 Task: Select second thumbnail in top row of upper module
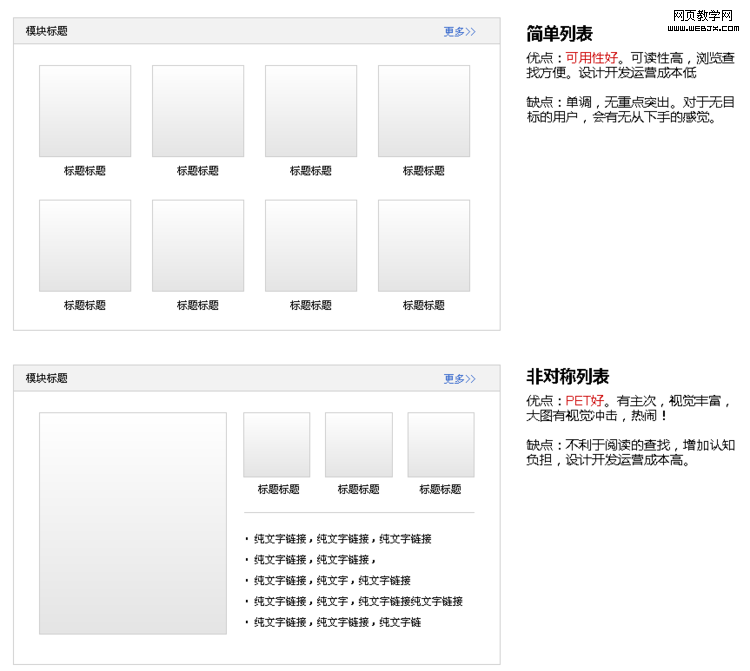pyautogui.click(x=198, y=111)
